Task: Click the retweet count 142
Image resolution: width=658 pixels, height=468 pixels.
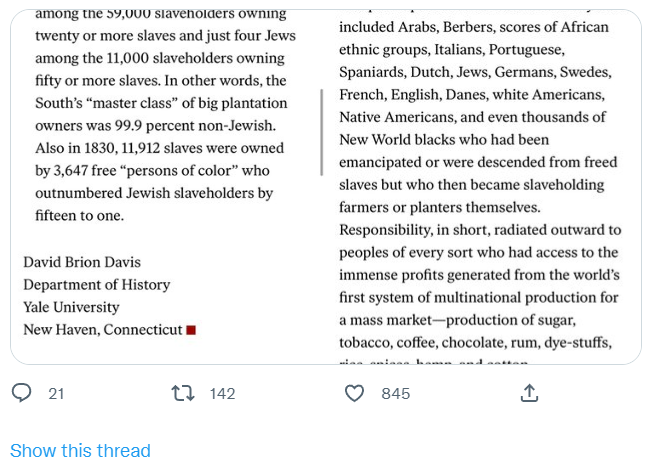Action: point(222,394)
